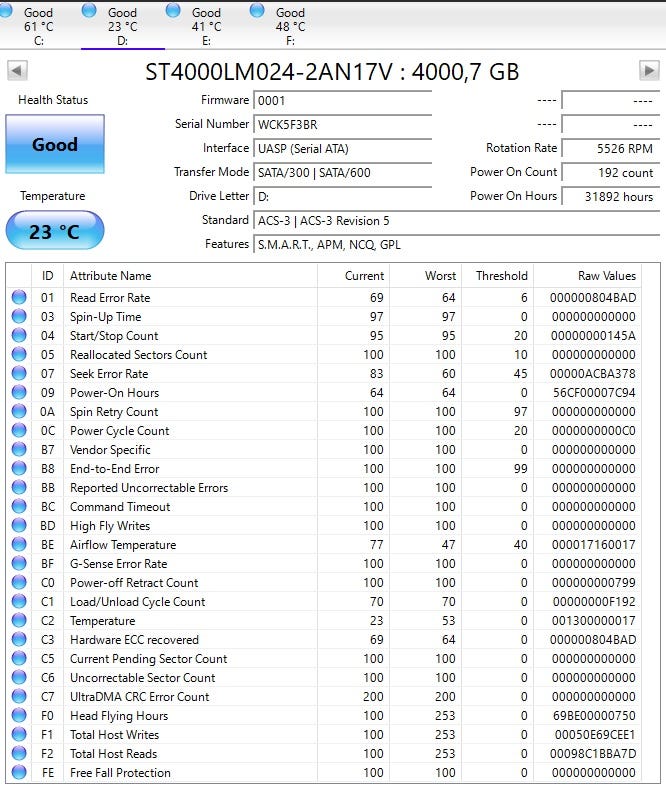The height and width of the screenshot is (790, 666).
Task: Click the Drive Letter field D:
Action: coord(343,196)
